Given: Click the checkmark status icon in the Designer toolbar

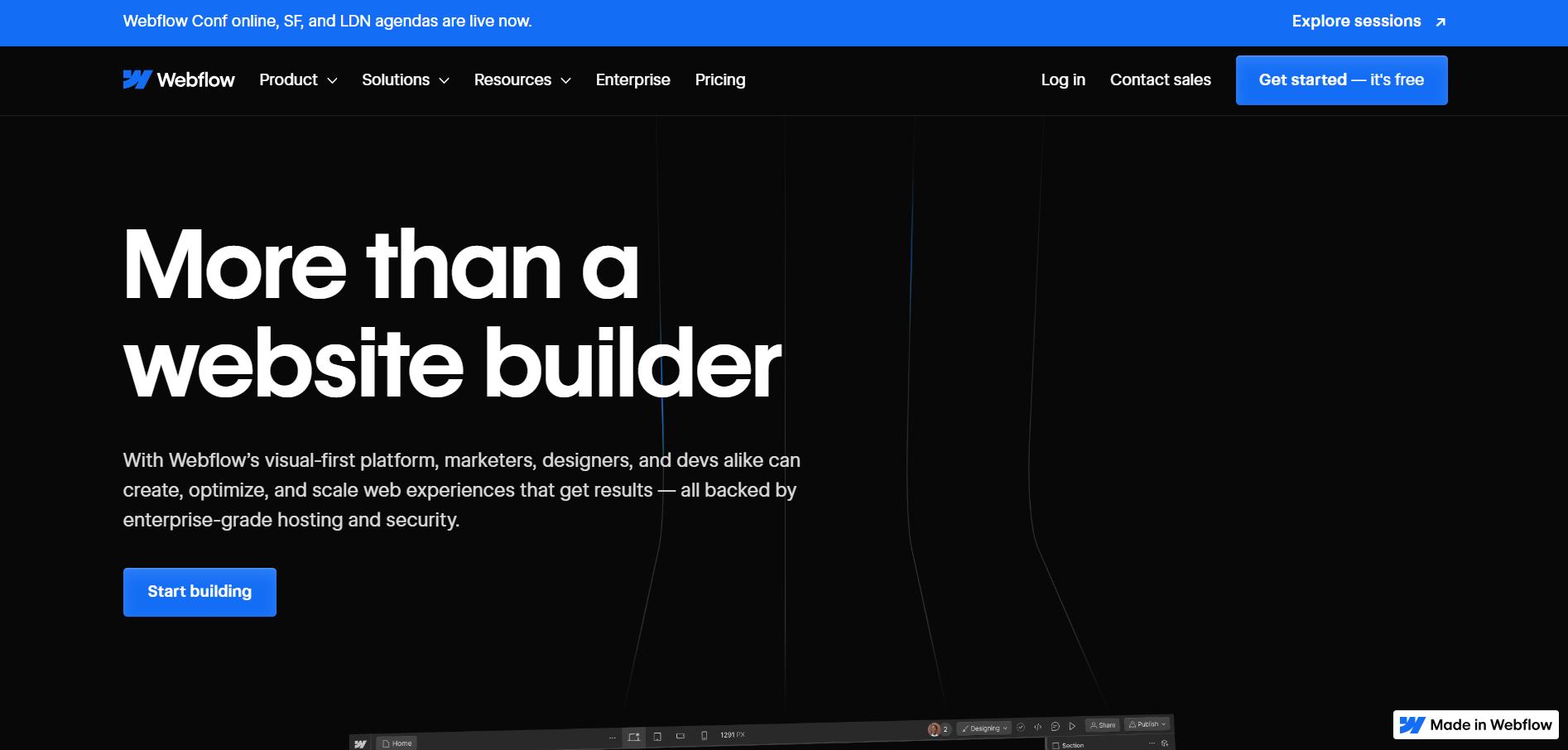Looking at the screenshot, I should point(1021,728).
